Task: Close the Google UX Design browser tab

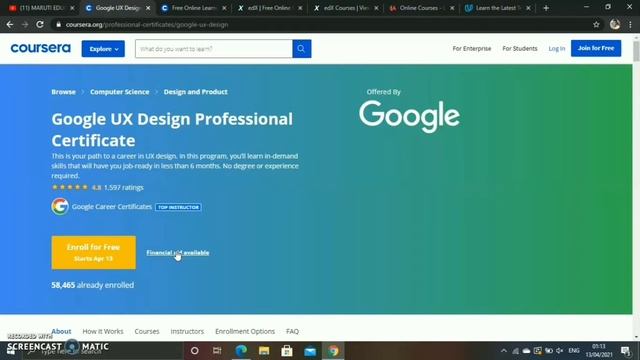Action: [148, 8]
